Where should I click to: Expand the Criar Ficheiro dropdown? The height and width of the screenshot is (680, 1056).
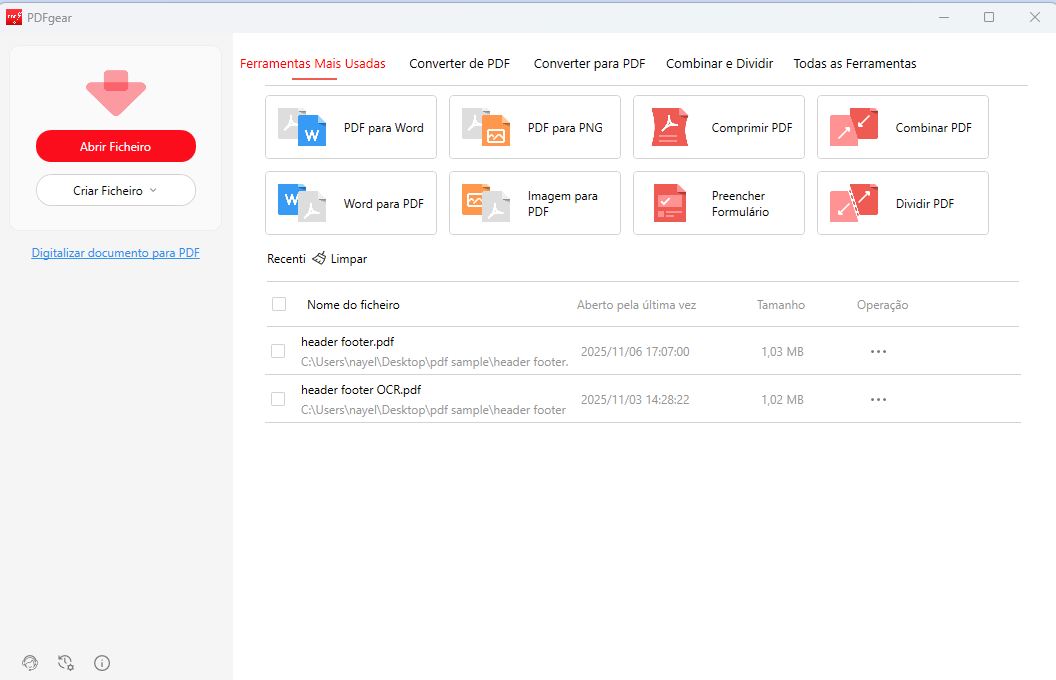[x=116, y=190]
